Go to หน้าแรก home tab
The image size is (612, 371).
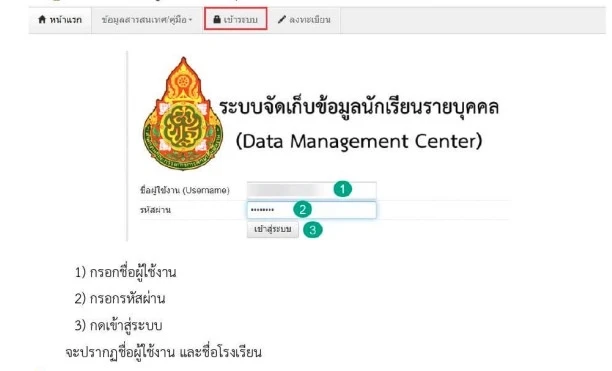click(60, 20)
